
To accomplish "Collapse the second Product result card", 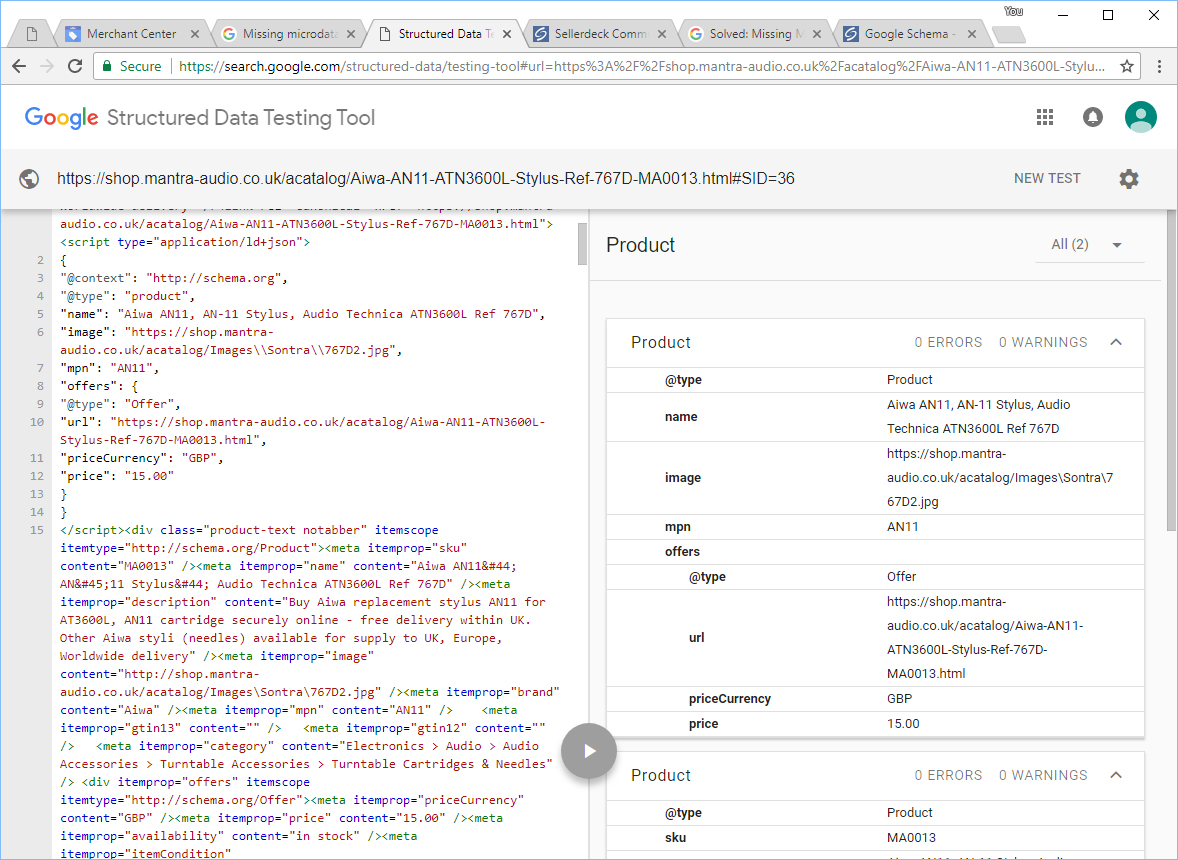I will click(1116, 775).
